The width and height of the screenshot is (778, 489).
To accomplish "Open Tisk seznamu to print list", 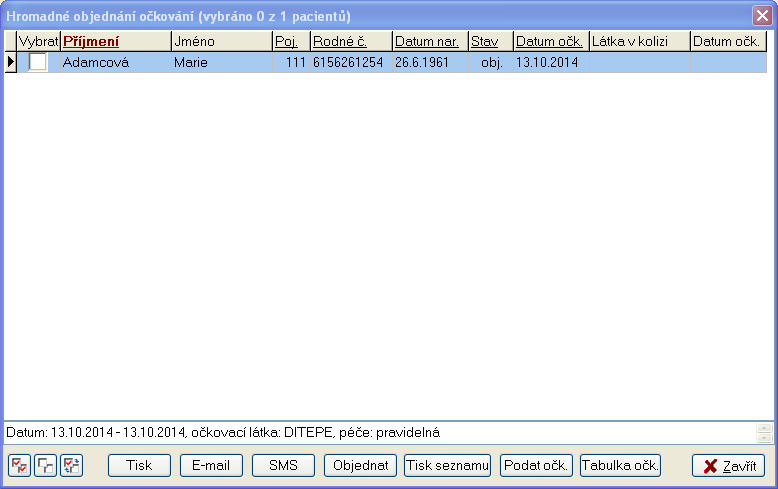I will coord(447,466).
